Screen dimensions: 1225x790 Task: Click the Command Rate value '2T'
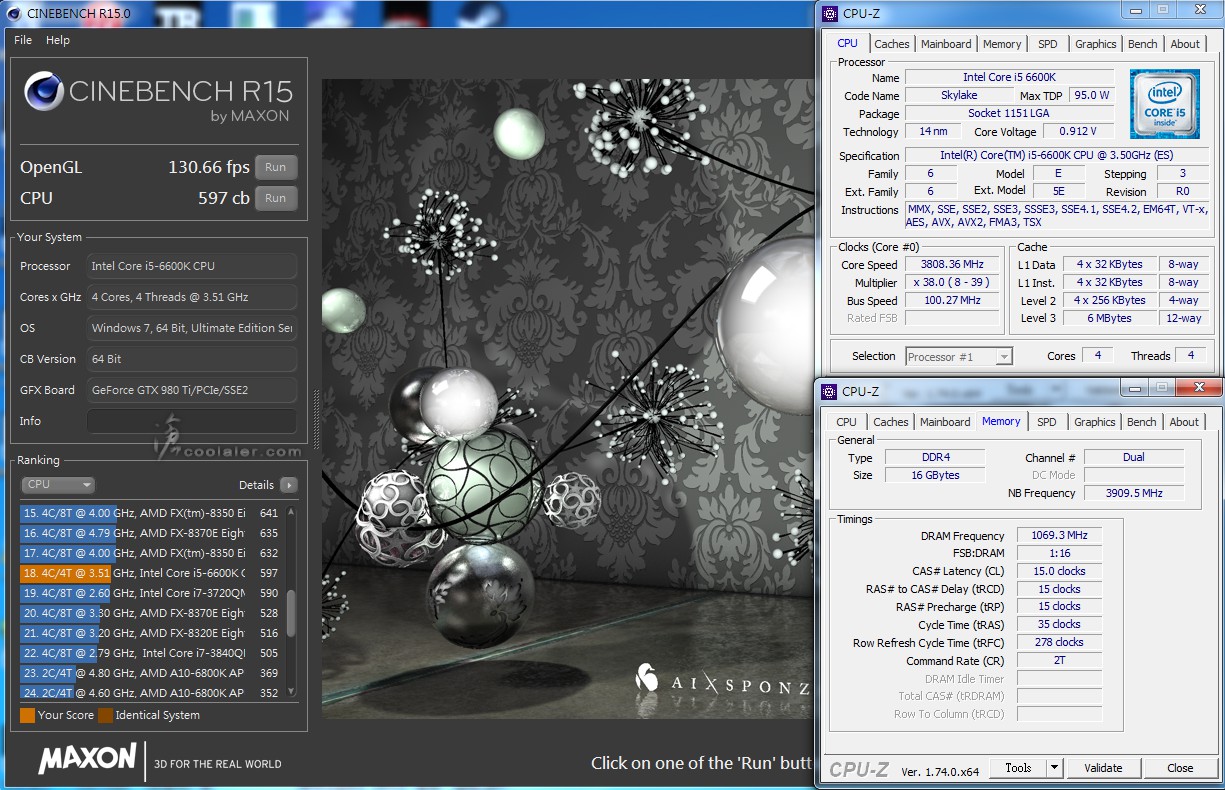click(1059, 660)
